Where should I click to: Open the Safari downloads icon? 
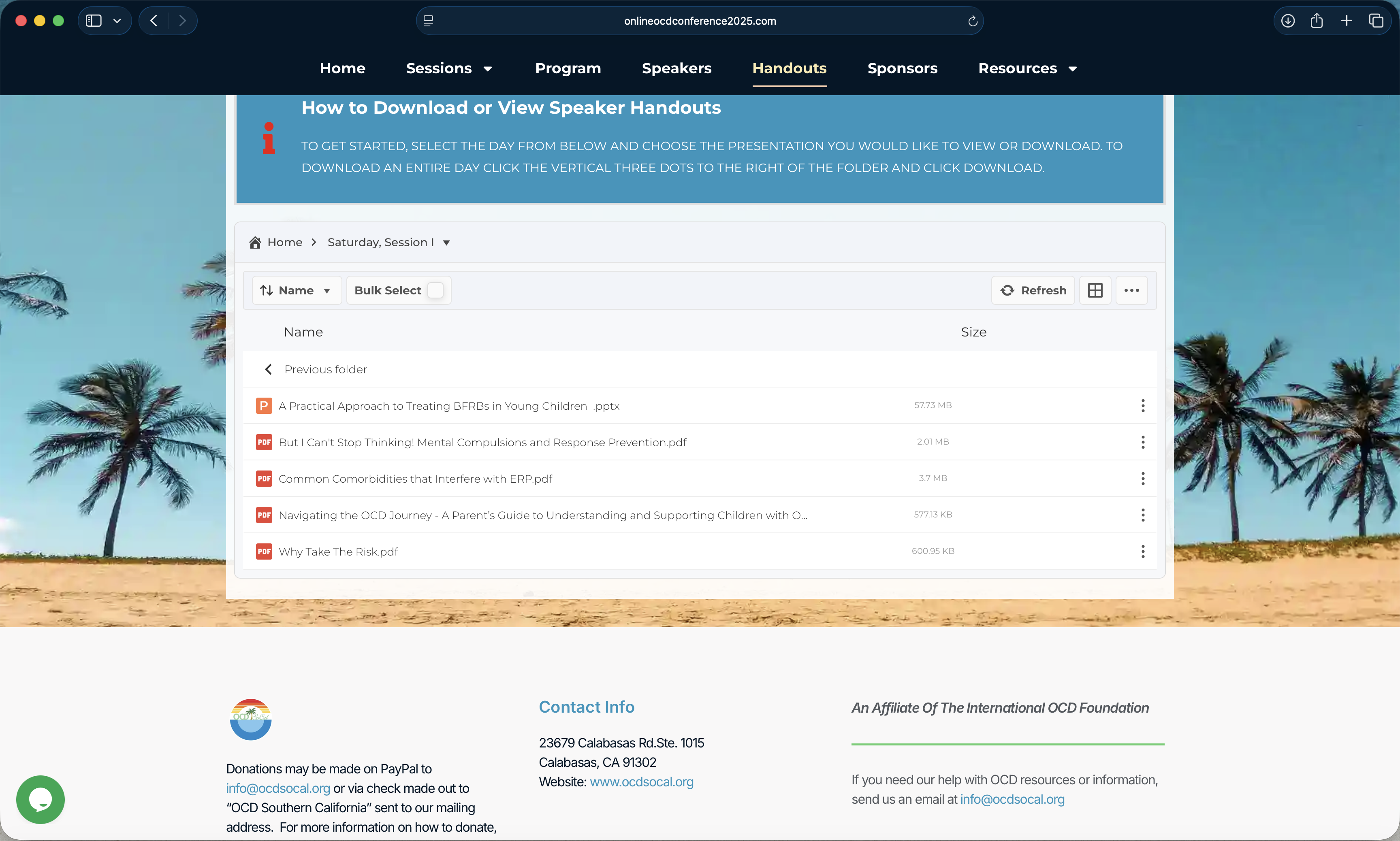(x=1288, y=21)
